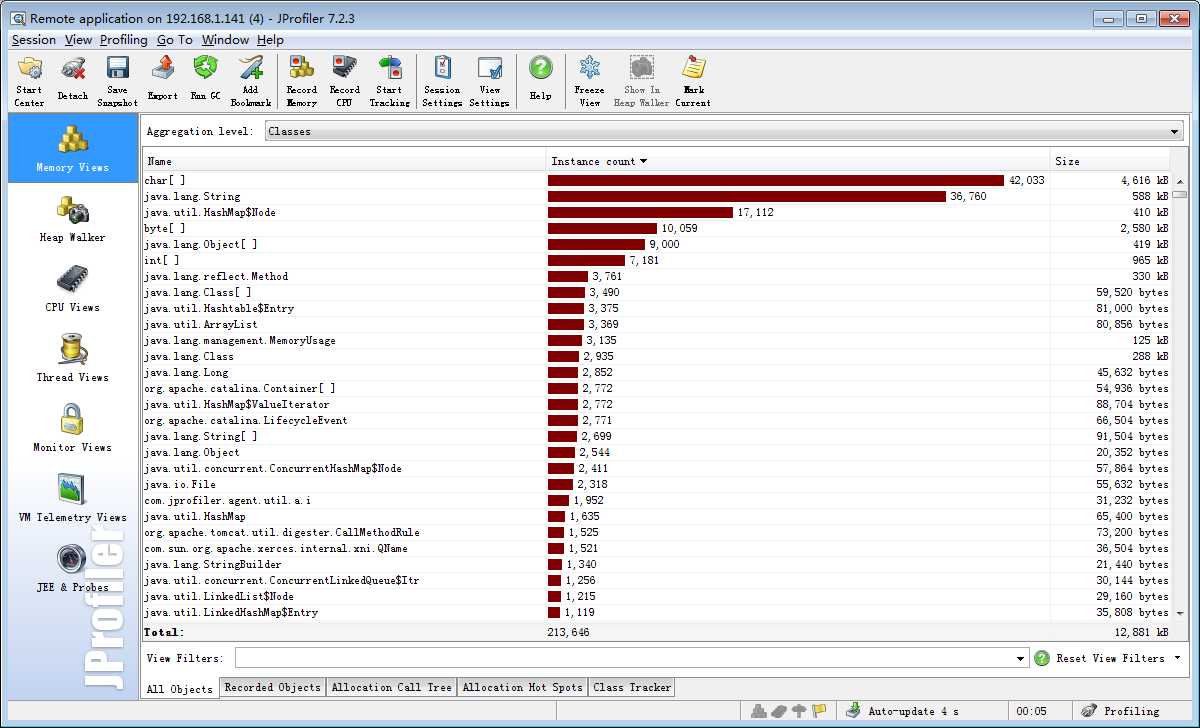Viewport: 1200px width, 728px height.
Task: Expand the View Filters history dropdown arrow
Action: coord(1020,658)
